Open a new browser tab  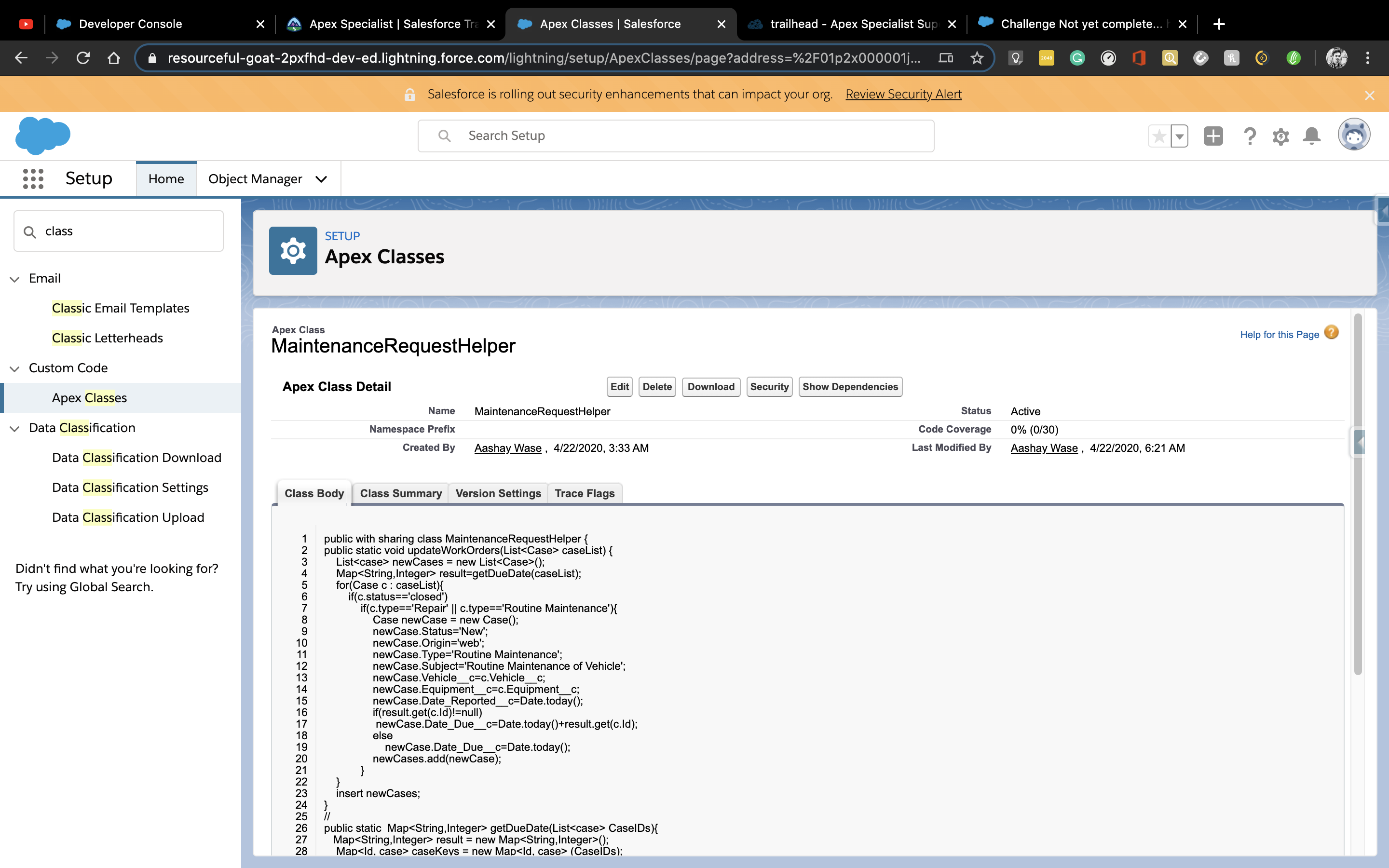coord(1219,24)
